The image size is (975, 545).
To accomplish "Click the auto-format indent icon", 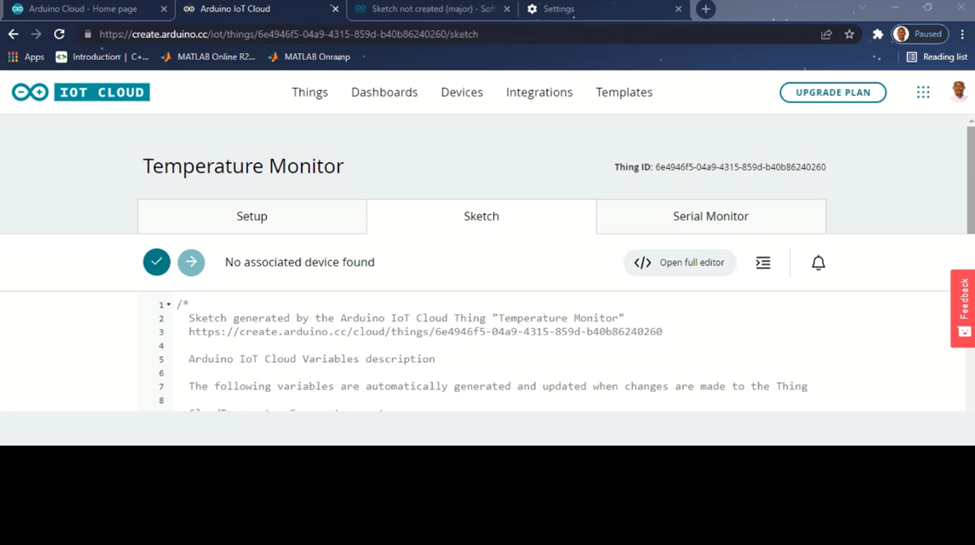I will pos(763,263).
